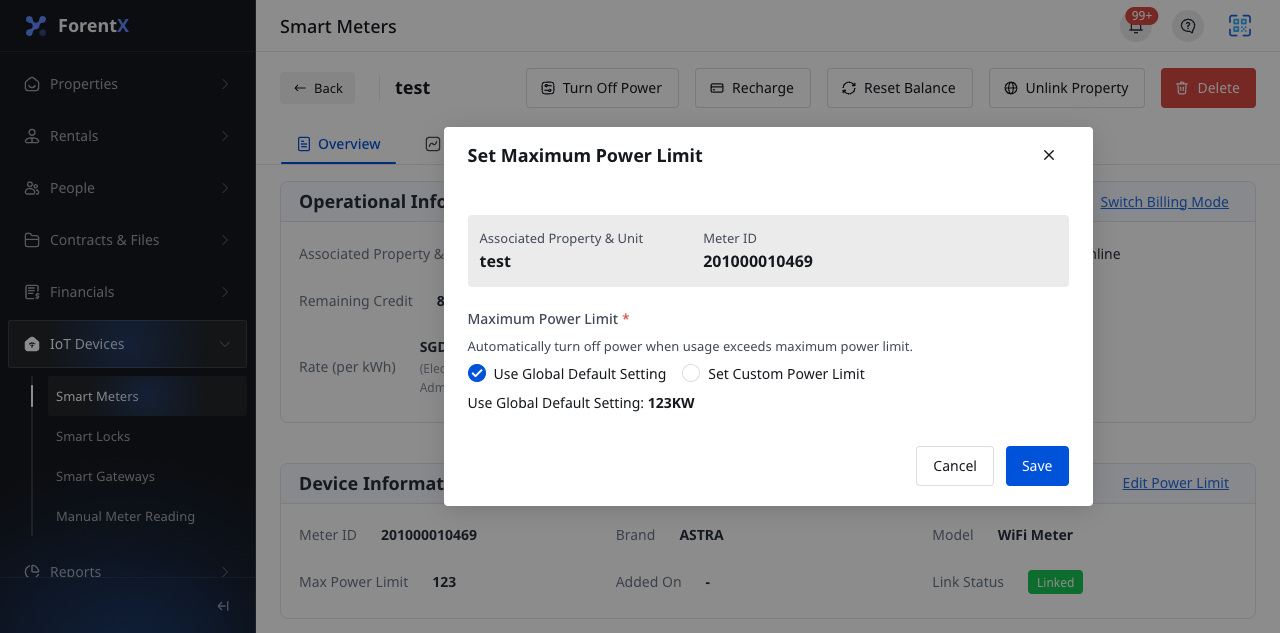Collapse the IoT Devices menu chevron
The height and width of the screenshot is (633, 1280).
[224, 344]
